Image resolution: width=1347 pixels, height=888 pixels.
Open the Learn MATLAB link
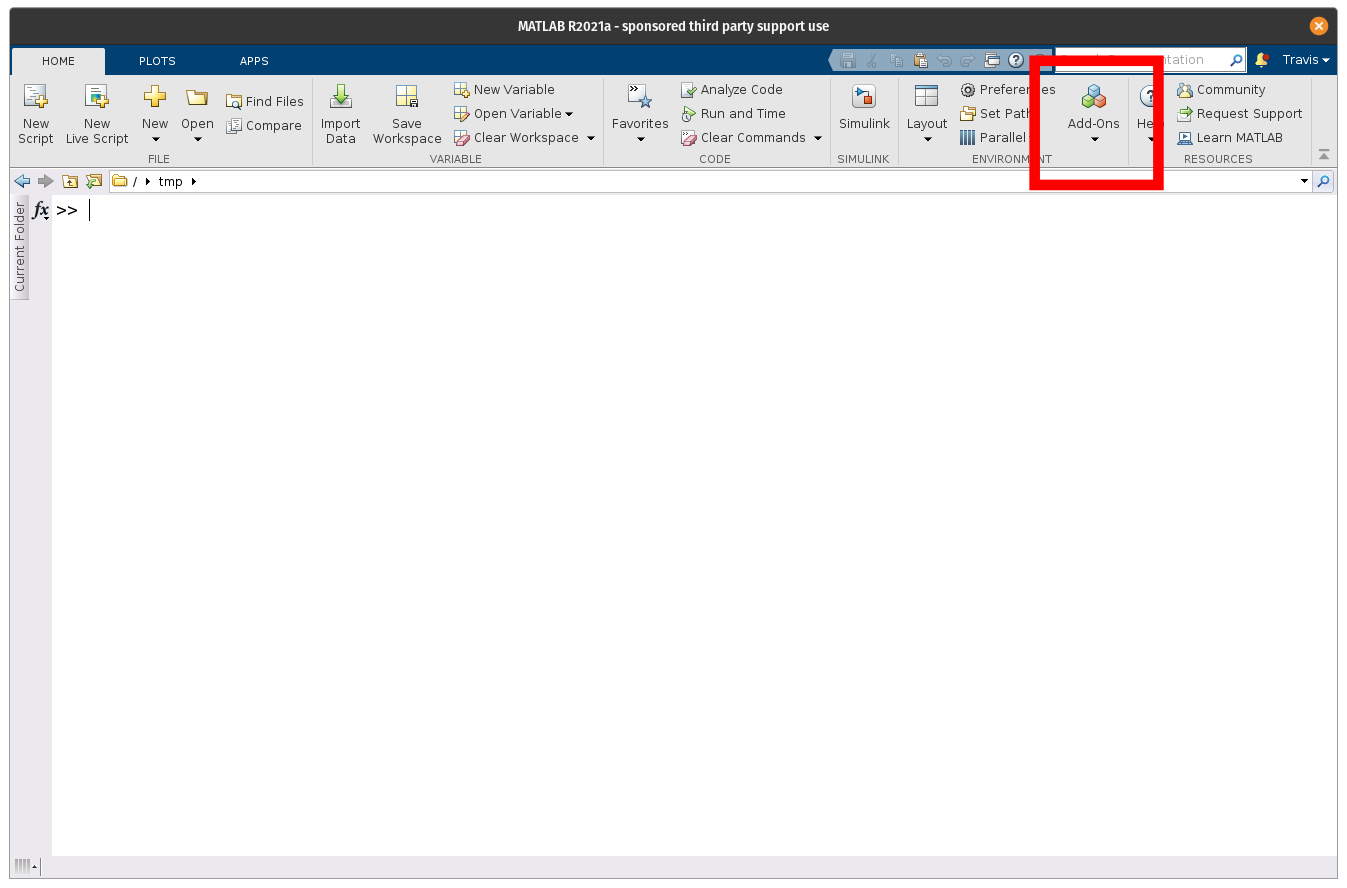[x=1230, y=138]
